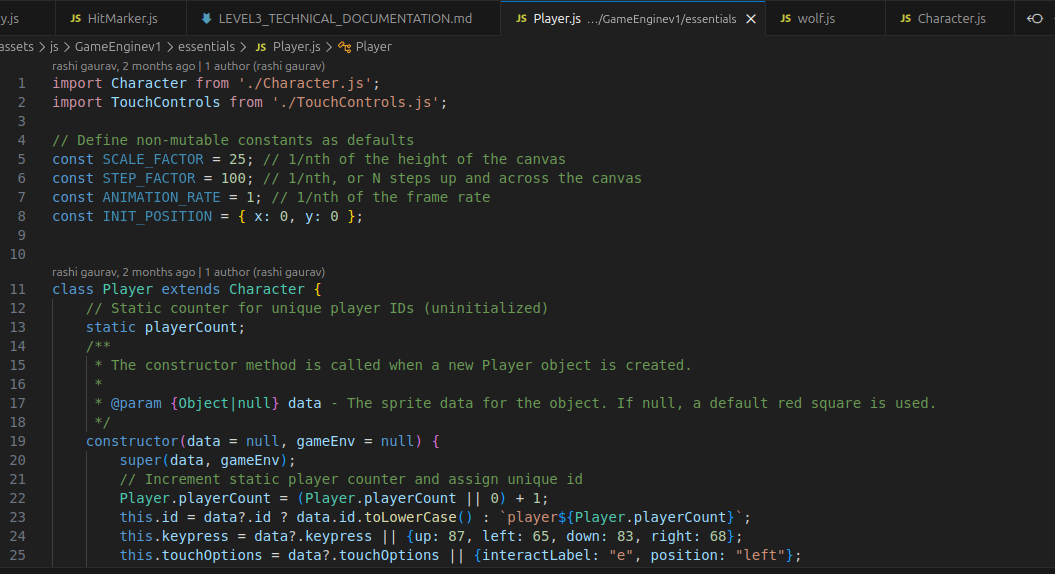The width and height of the screenshot is (1055, 574).
Task: Click the JS file icon in the breadcrumb
Action: (x=261, y=46)
